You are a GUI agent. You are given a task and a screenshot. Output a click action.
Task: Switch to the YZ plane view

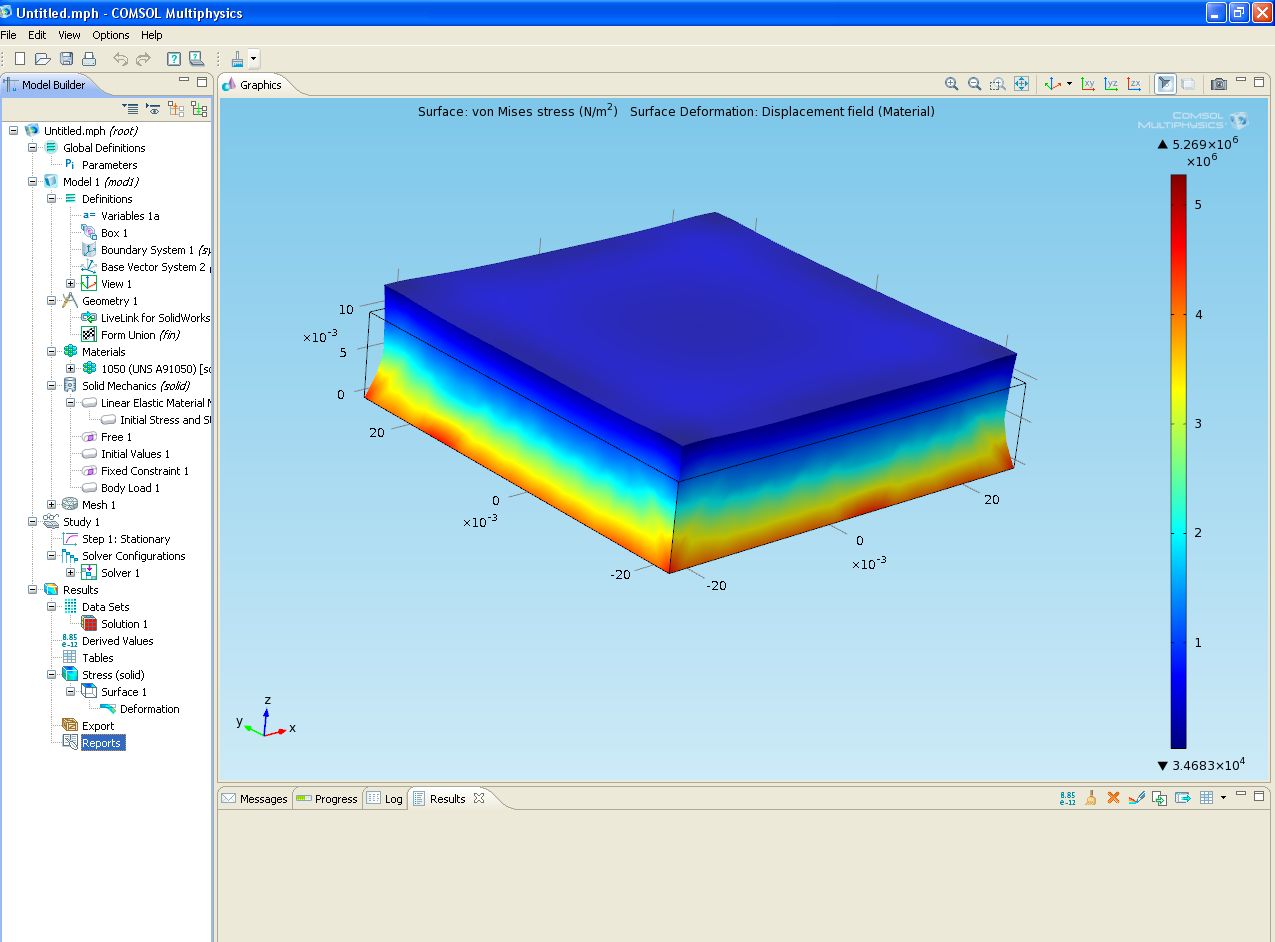(x=1111, y=85)
